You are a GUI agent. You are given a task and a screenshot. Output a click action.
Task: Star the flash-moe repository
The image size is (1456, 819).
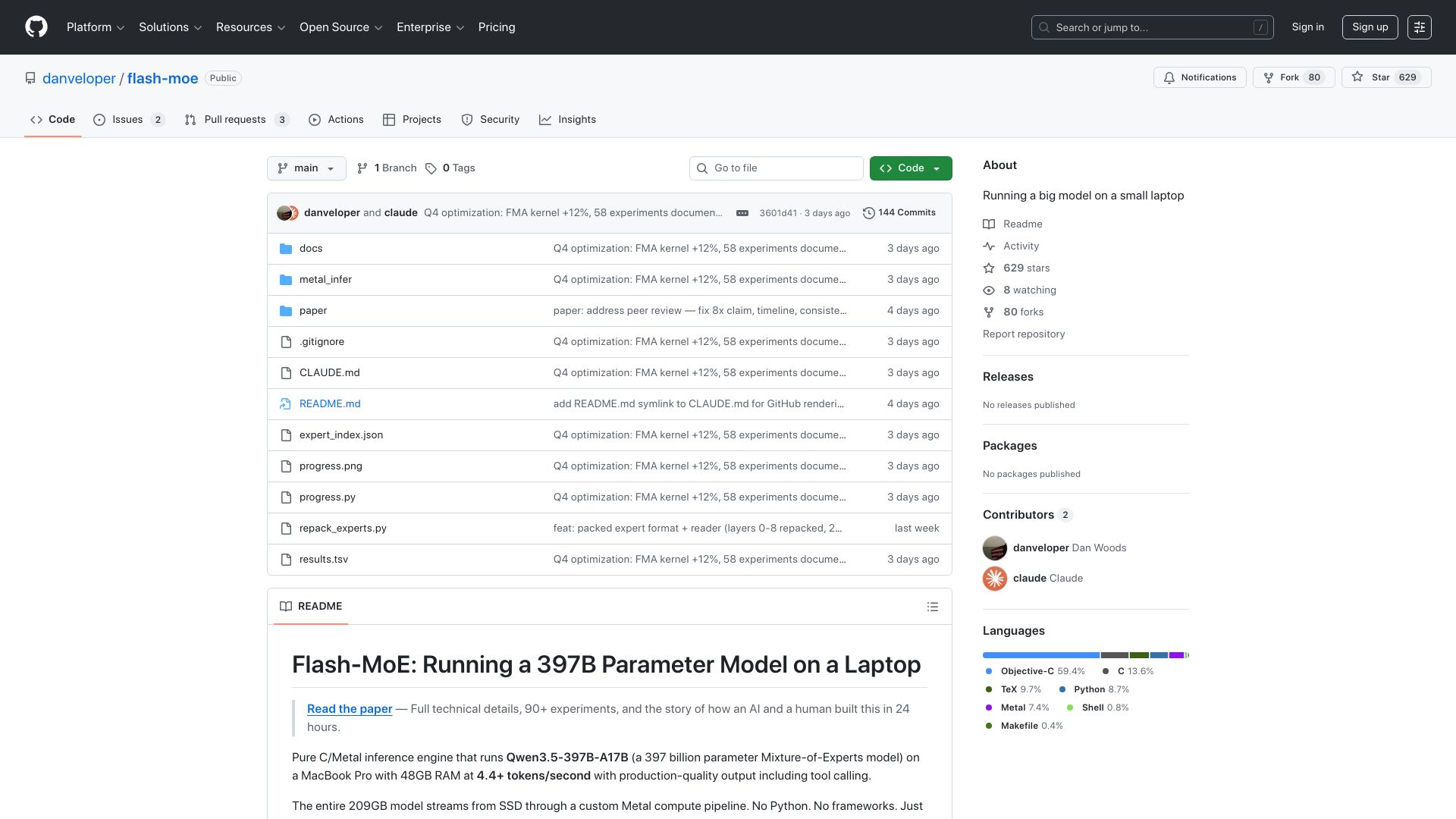click(1386, 77)
